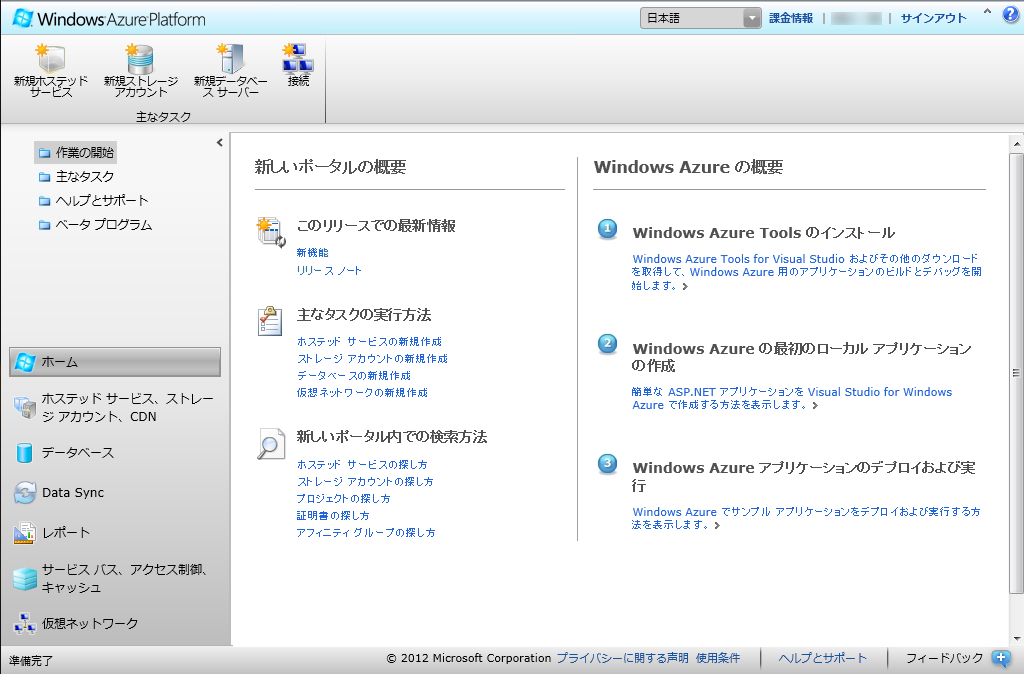Click the このリリースでの最新情報 section icon
Viewport: 1024px width, 674px height.
coord(270,233)
